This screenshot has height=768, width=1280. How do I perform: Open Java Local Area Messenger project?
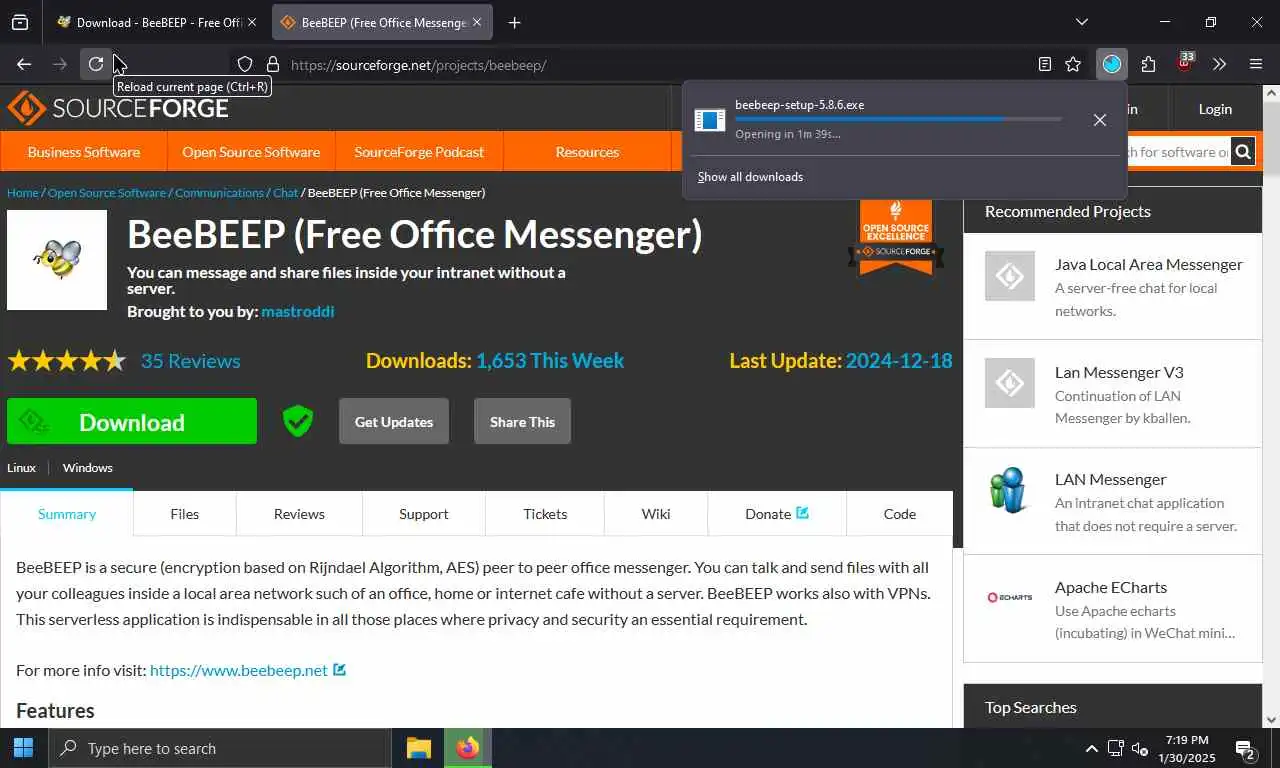(x=1148, y=264)
